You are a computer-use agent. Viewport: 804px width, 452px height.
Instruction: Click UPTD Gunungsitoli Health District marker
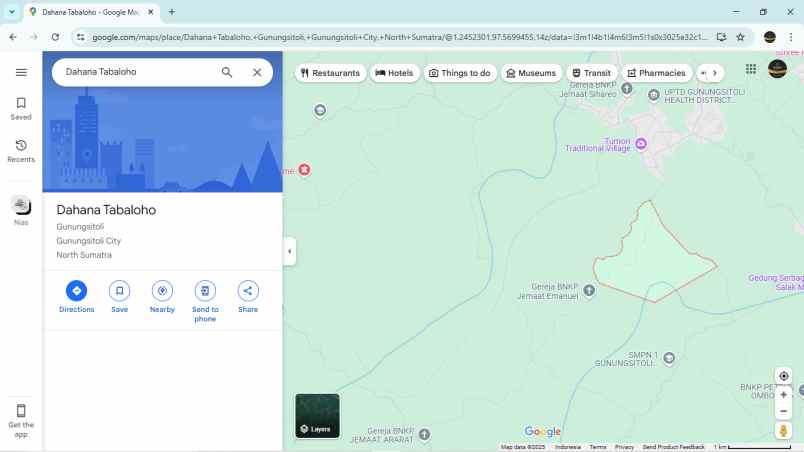click(654, 95)
